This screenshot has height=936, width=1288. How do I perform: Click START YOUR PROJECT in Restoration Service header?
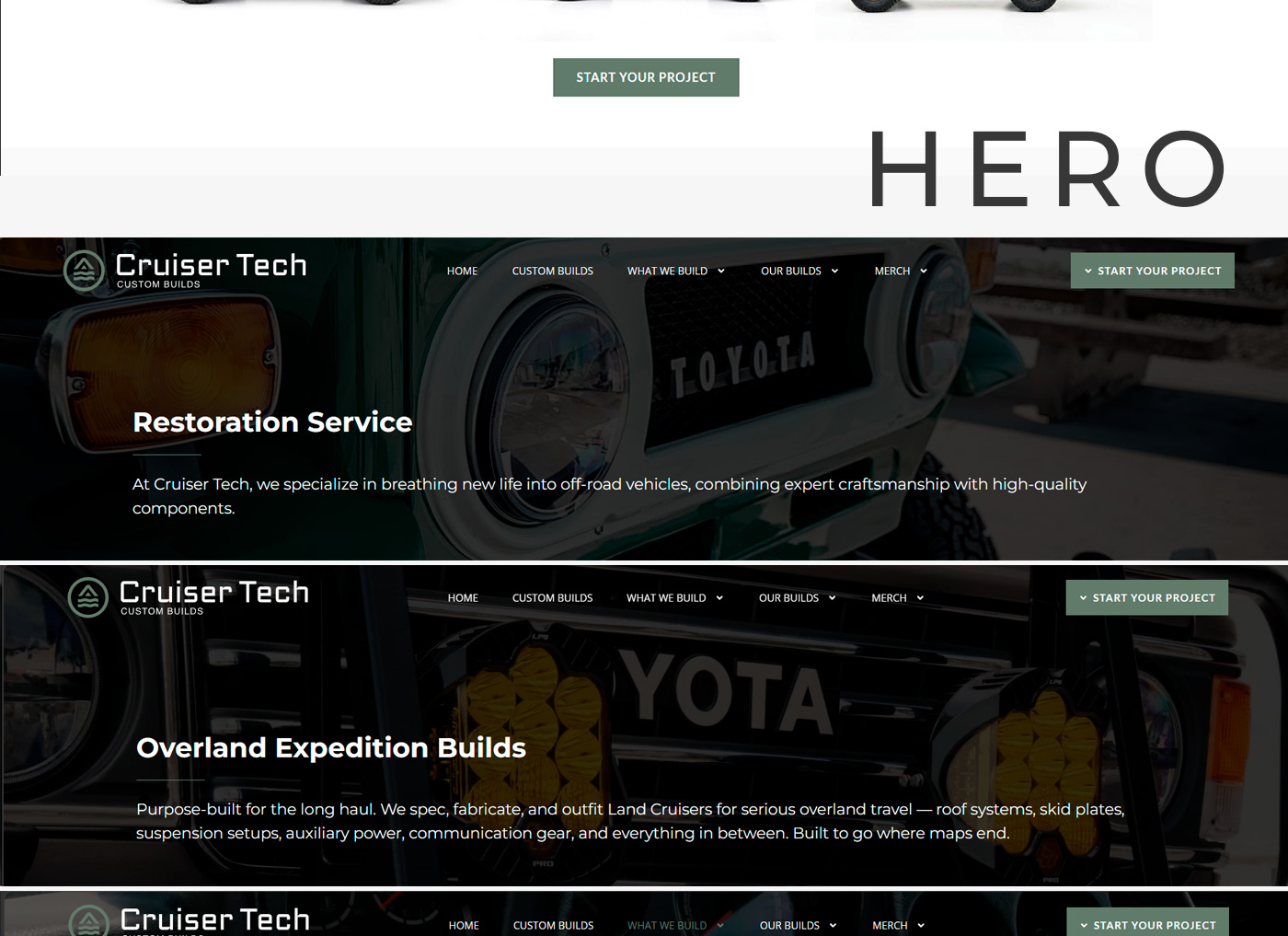1153,271
